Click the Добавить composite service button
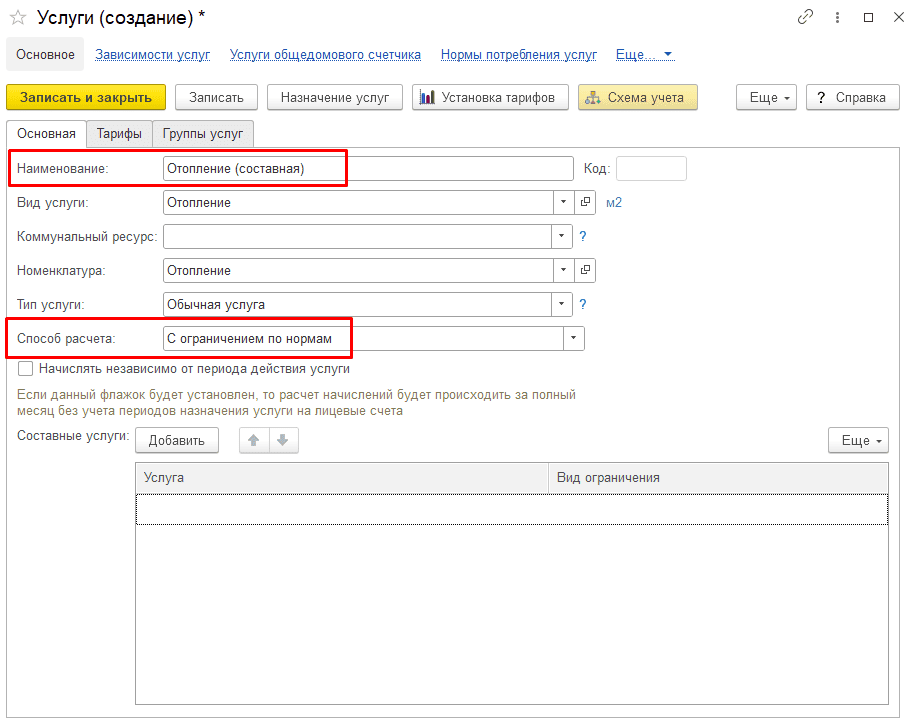This screenshot has width=912, height=726. click(x=177, y=440)
